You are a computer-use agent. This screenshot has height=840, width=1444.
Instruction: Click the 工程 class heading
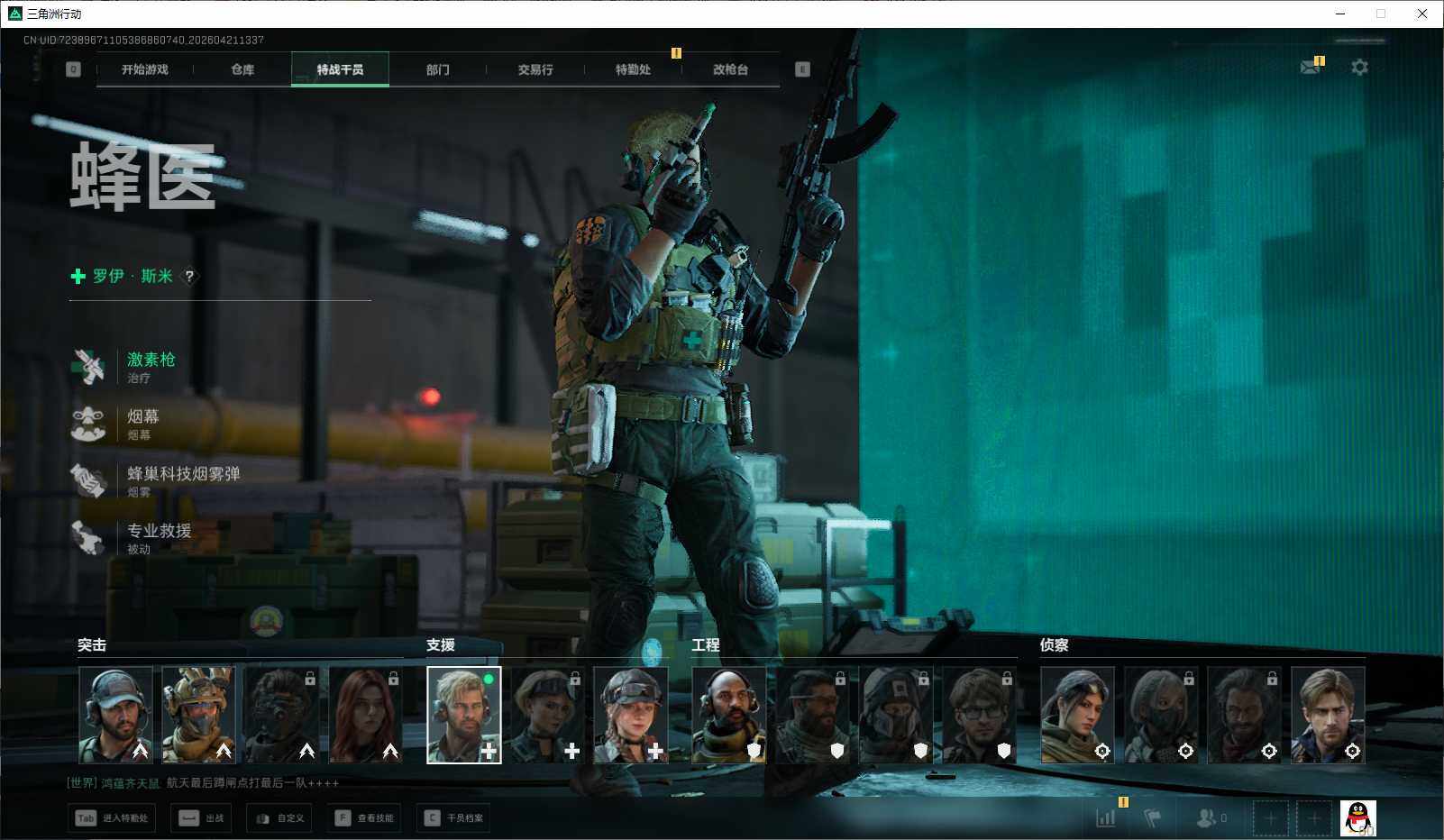pos(706,645)
